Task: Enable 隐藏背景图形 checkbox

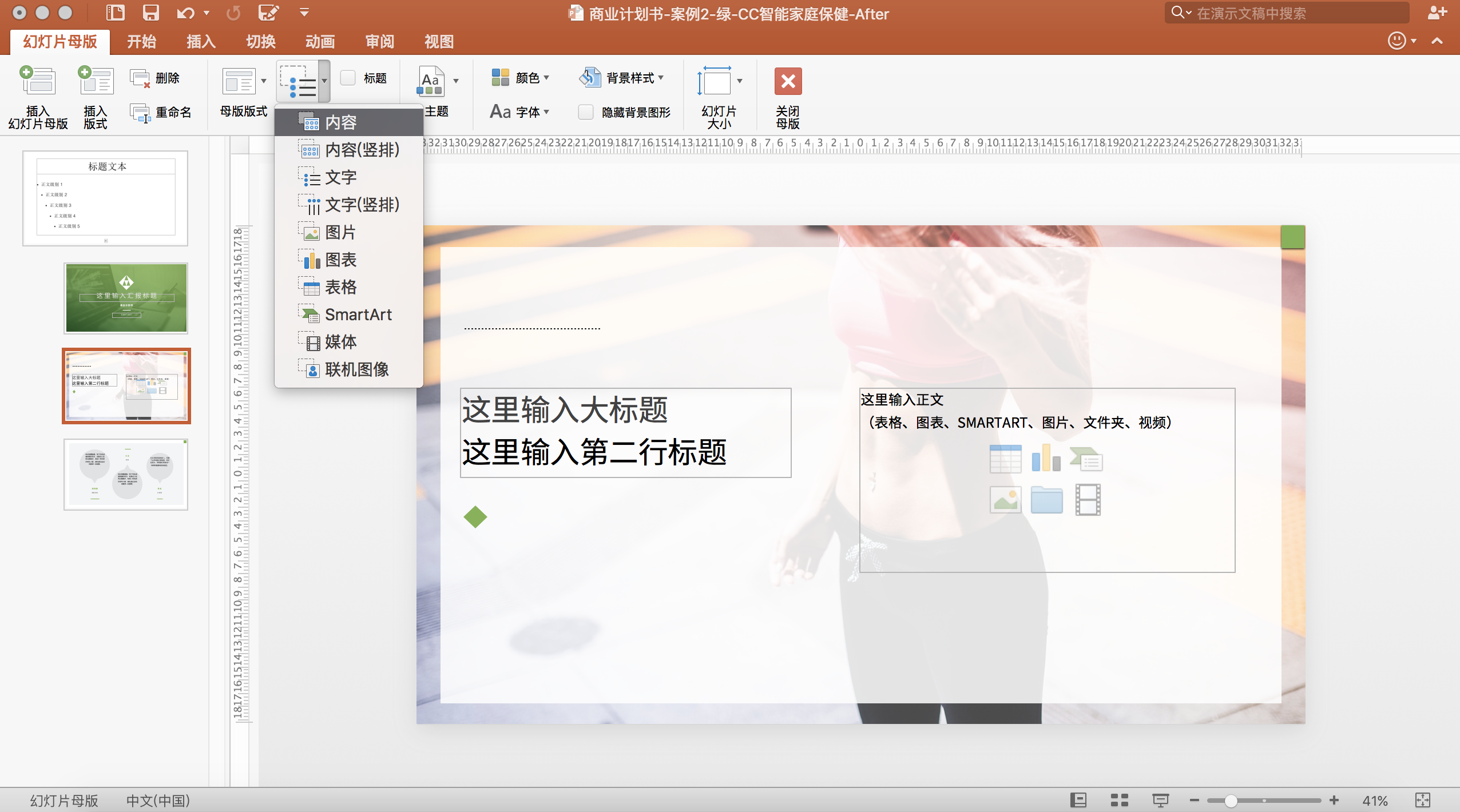Action: pos(586,112)
